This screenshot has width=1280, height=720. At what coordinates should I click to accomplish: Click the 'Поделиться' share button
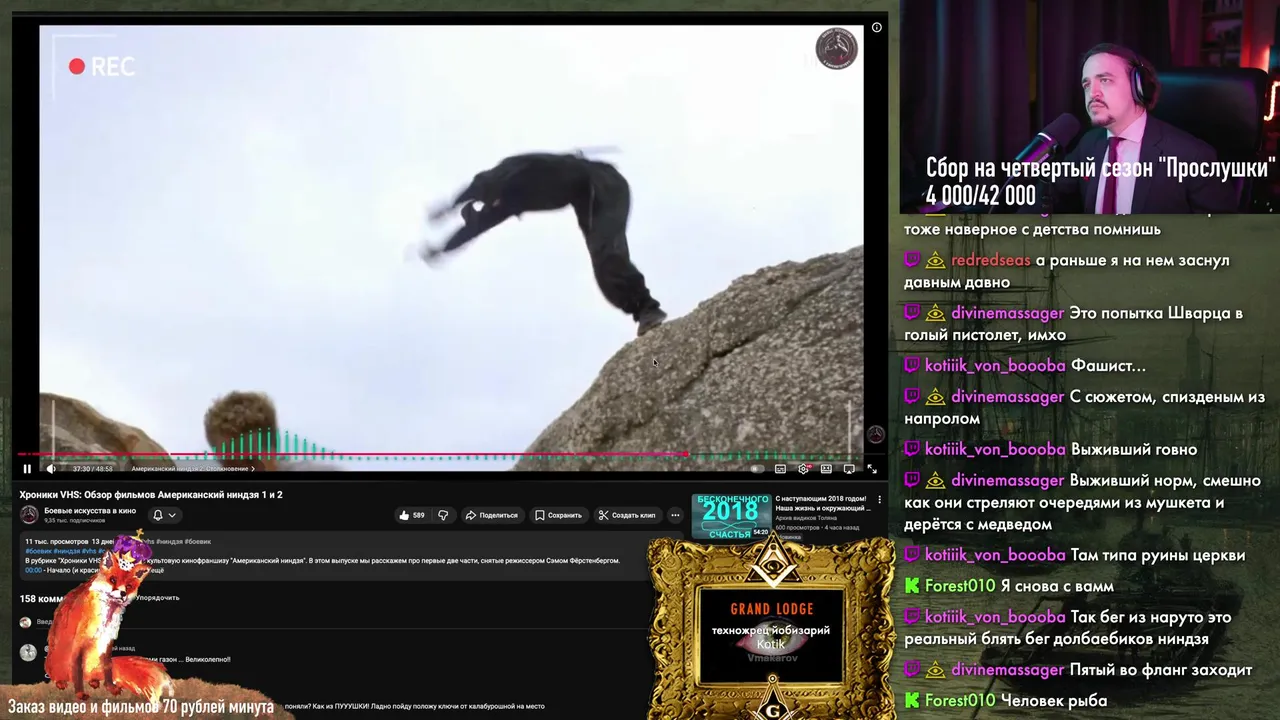coord(492,515)
